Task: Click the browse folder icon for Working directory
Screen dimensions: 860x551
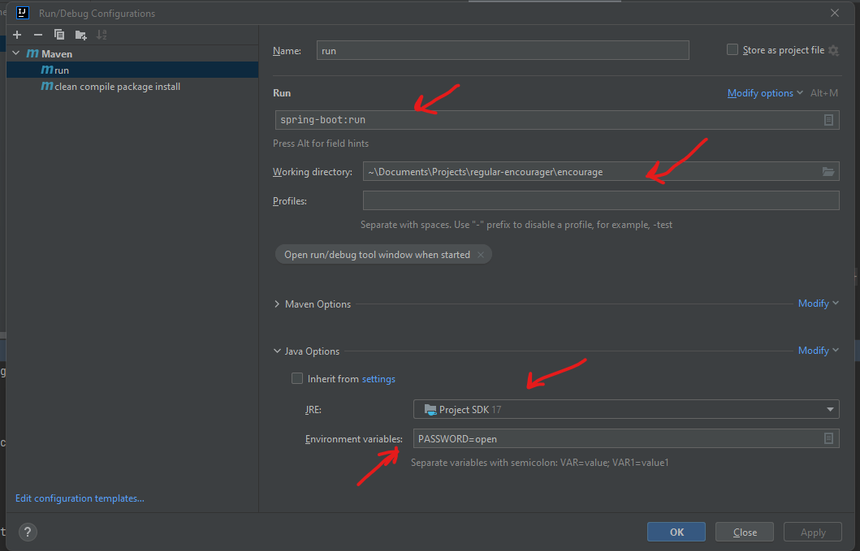Action: 828,172
